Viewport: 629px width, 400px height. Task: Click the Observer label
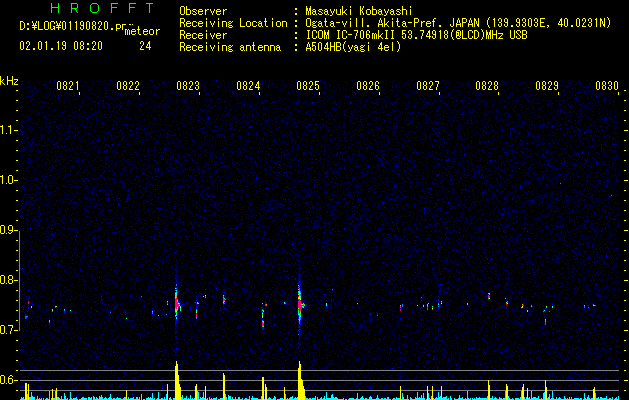click(203, 11)
